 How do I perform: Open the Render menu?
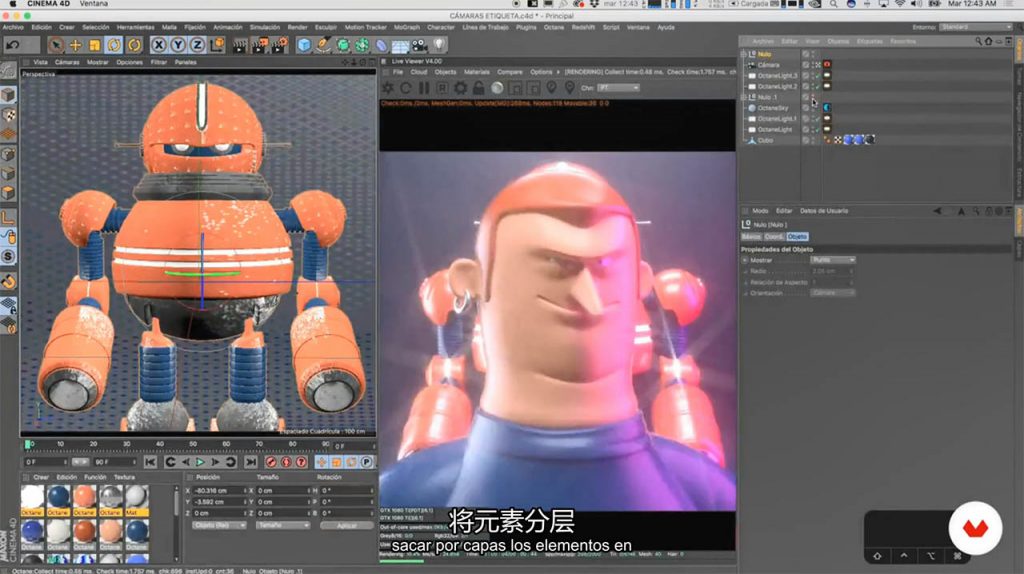[297, 27]
